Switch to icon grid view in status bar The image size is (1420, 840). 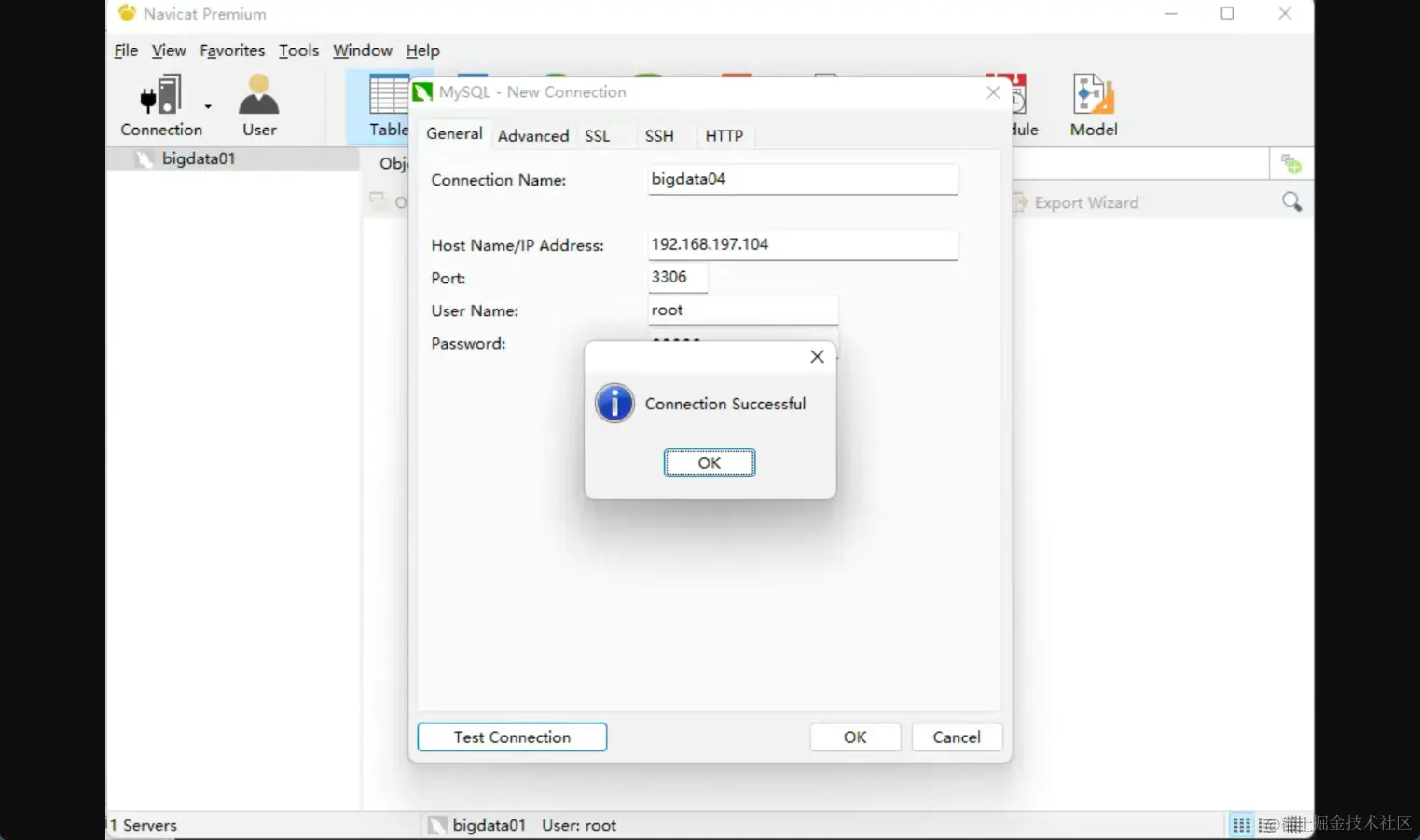(x=1241, y=825)
